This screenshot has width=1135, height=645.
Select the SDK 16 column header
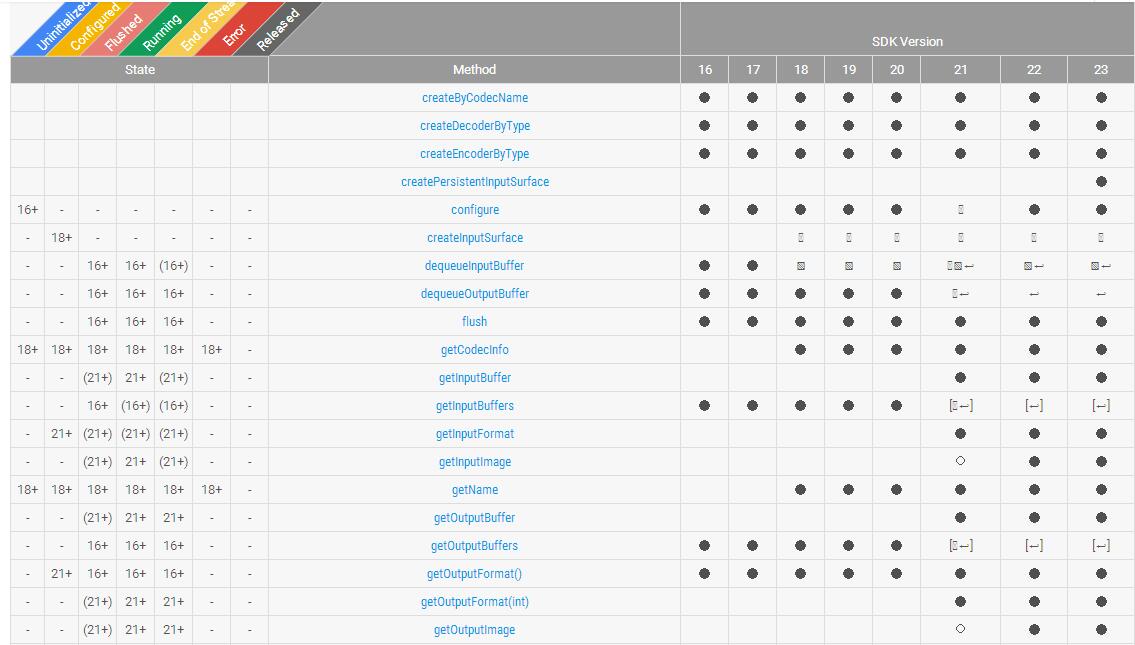(x=705, y=69)
